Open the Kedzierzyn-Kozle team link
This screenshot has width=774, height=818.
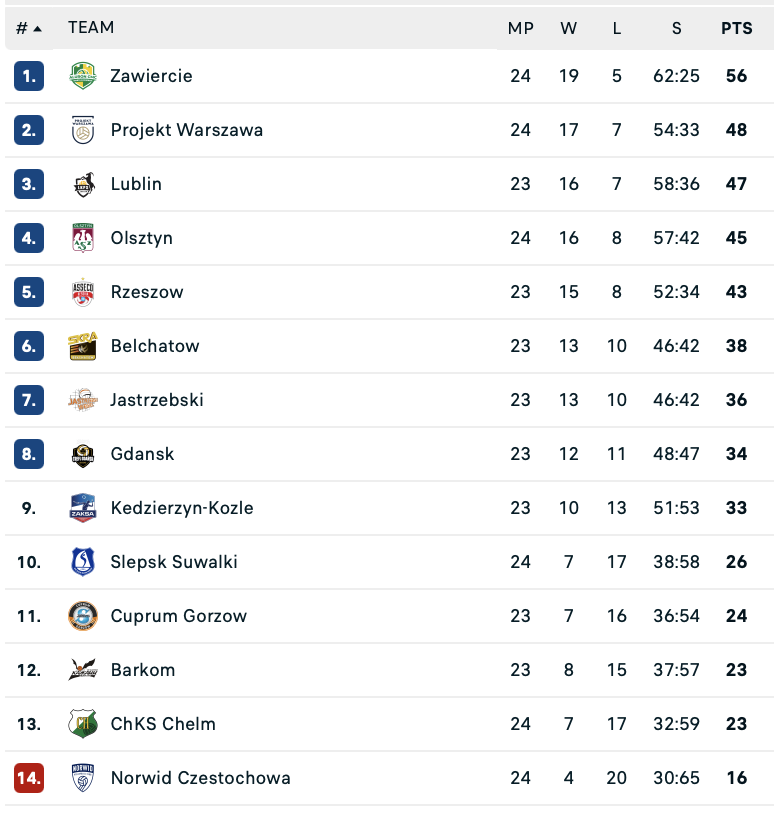coord(182,508)
